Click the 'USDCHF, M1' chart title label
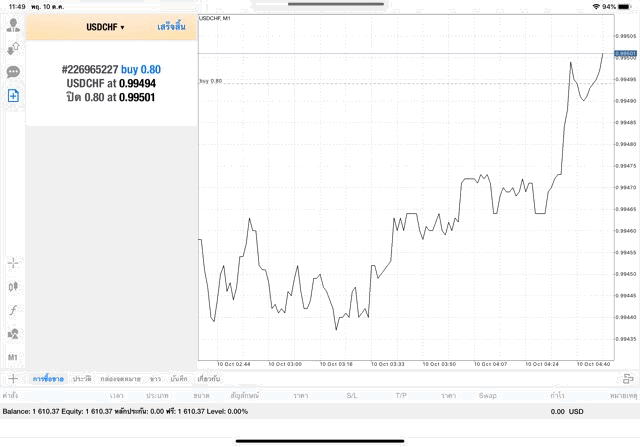The width and height of the screenshot is (640, 447). coord(215,18)
